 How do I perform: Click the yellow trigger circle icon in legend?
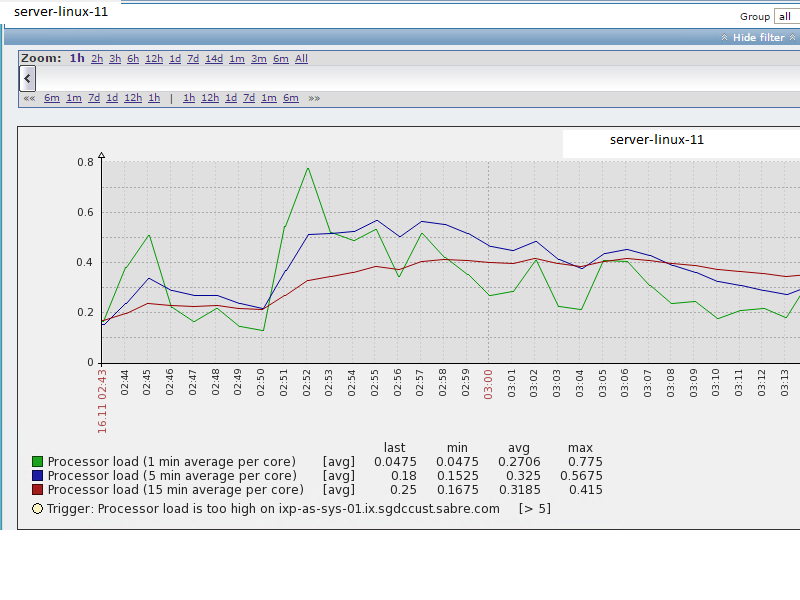coord(38,508)
